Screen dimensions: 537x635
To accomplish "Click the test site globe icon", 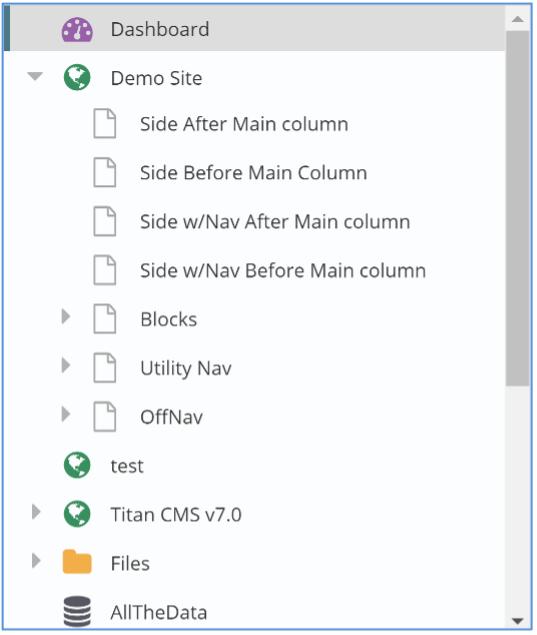I will click(x=77, y=465).
